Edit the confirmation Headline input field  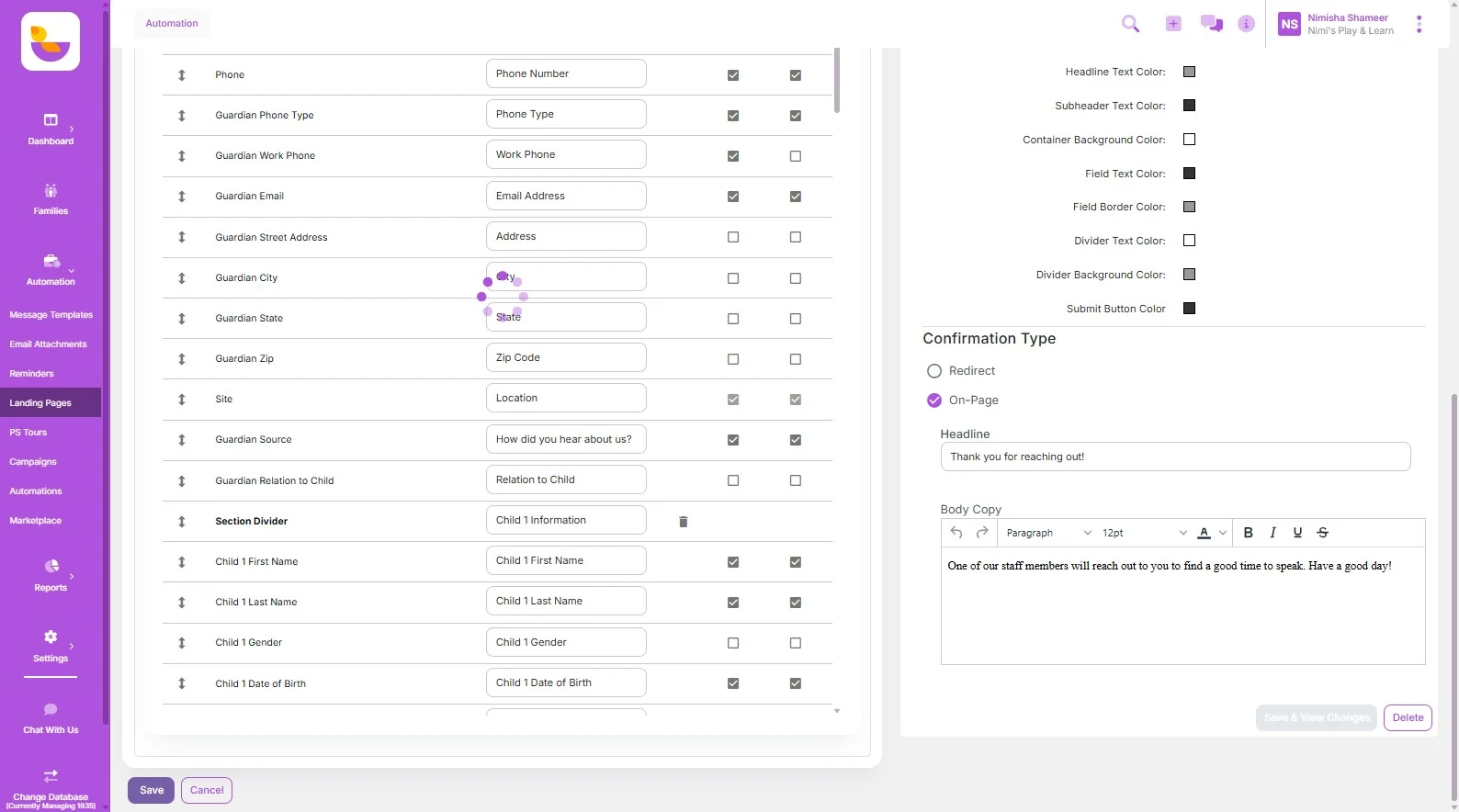point(1175,457)
